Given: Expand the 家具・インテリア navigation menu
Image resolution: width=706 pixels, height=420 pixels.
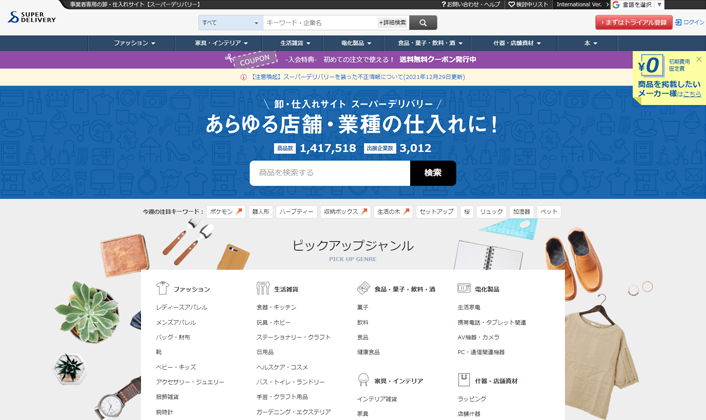Looking at the screenshot, I should pos(221,43).
